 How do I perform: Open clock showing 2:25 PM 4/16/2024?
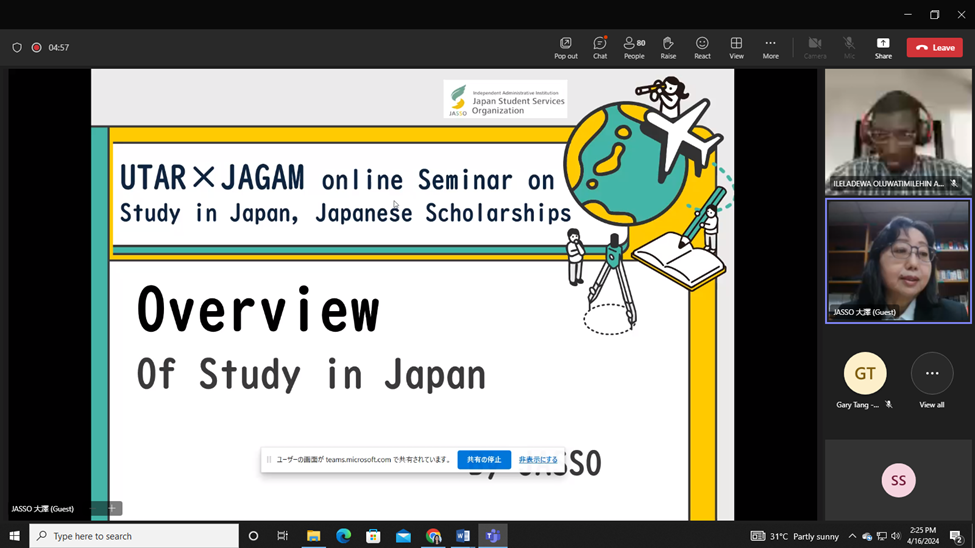click(923, 536)
